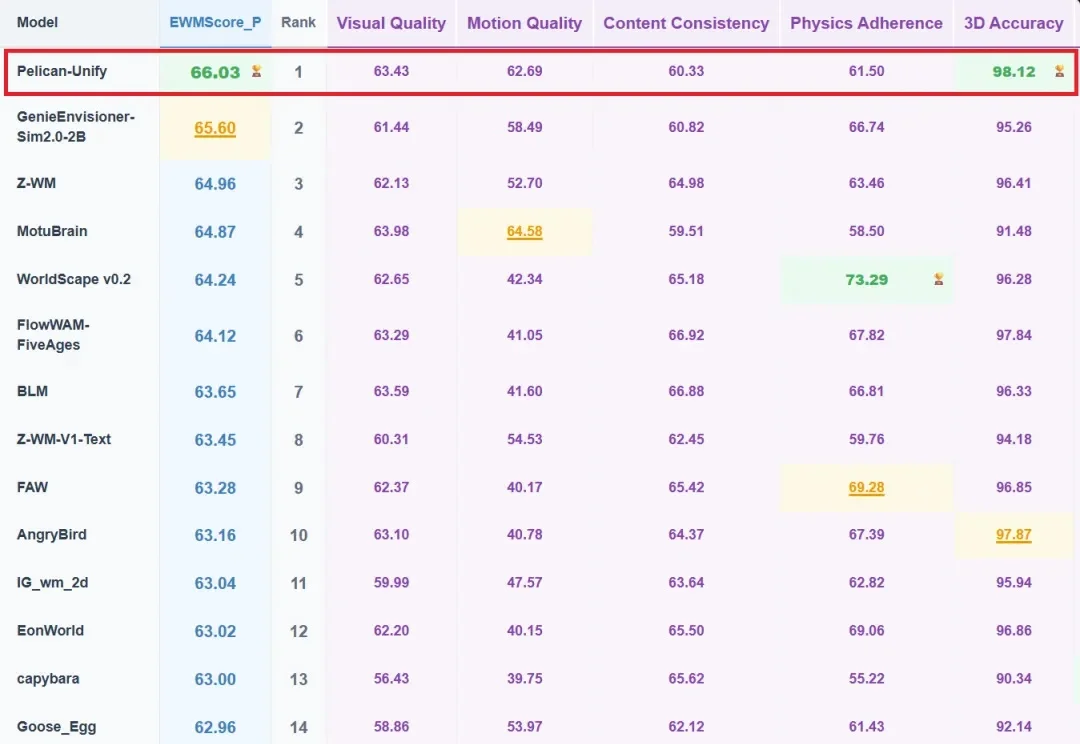Open the underlined 69.28 Physics Adherence value
The image size is (1080, 744).
pyautogui.click(x=866, y=488)
